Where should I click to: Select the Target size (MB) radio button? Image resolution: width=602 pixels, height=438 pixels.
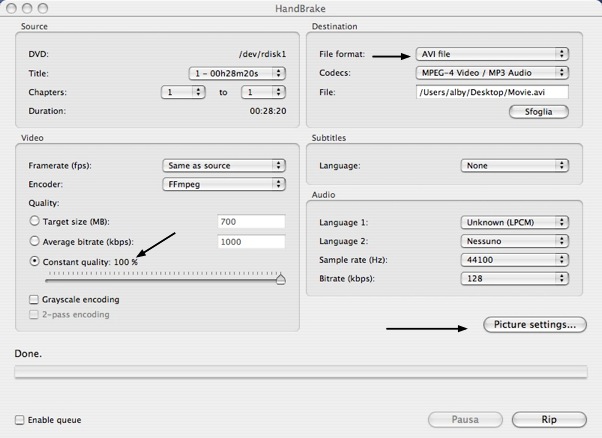35,221
